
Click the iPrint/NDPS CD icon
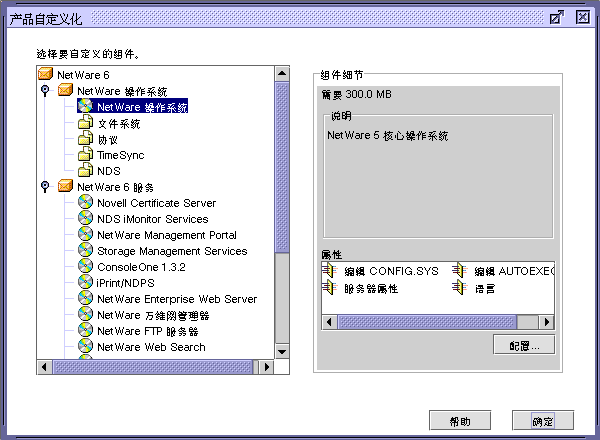pyautogui.click(x=85, y=282)
